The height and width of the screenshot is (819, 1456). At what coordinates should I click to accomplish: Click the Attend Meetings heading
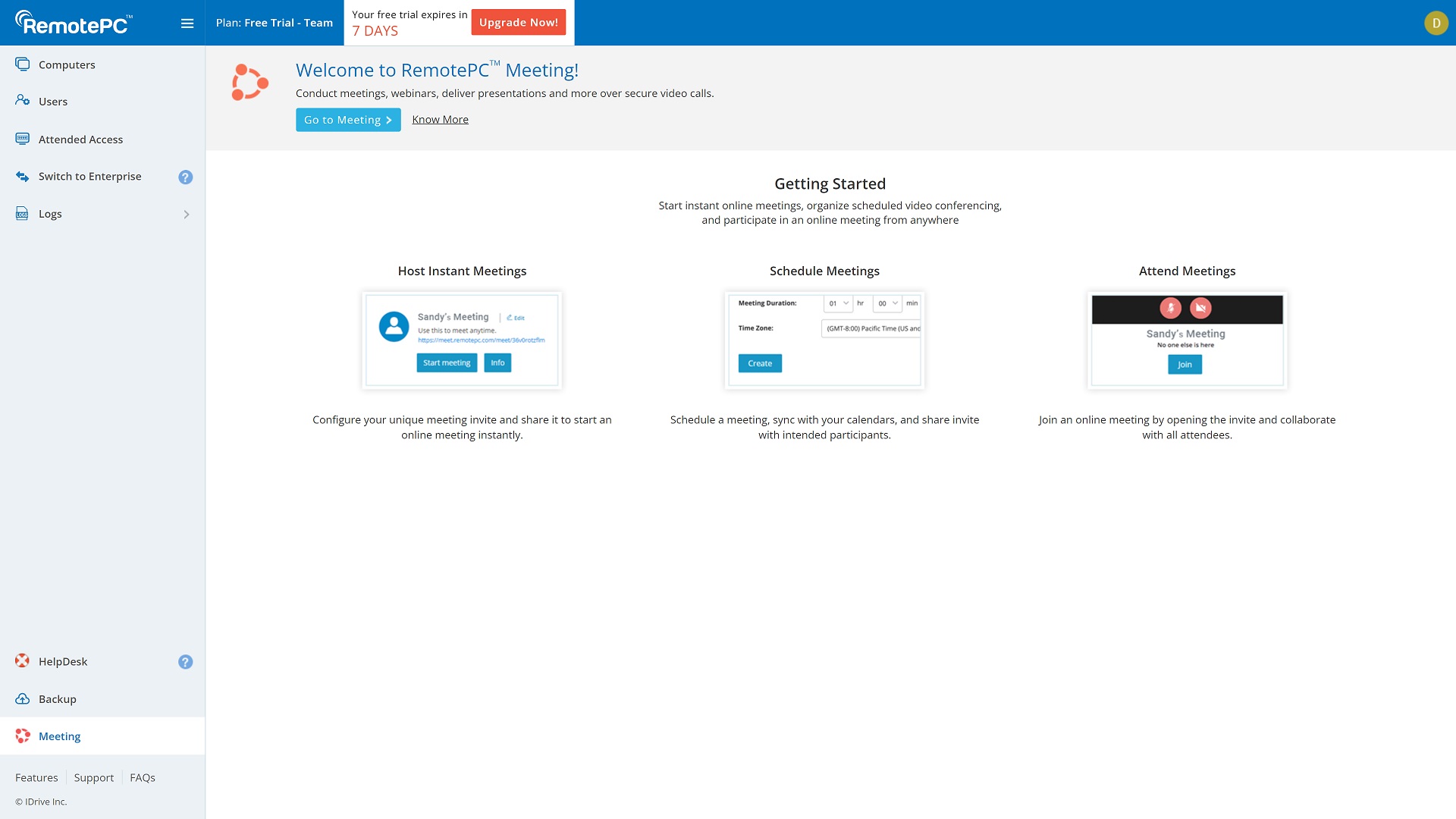point(1187,271)
